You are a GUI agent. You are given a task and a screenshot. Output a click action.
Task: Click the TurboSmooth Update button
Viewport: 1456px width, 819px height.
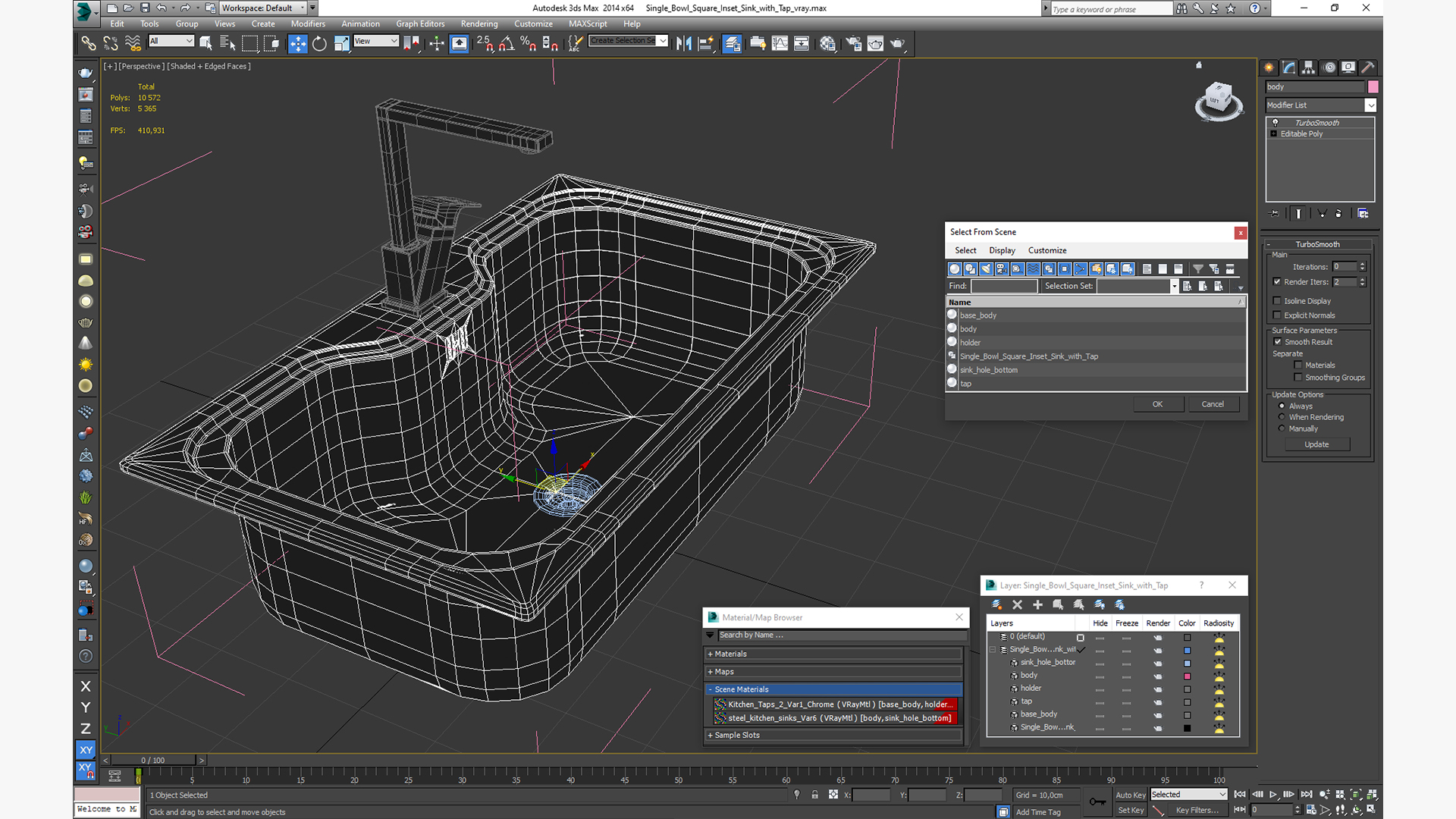pyautogui.click(x=1316, y=444)
